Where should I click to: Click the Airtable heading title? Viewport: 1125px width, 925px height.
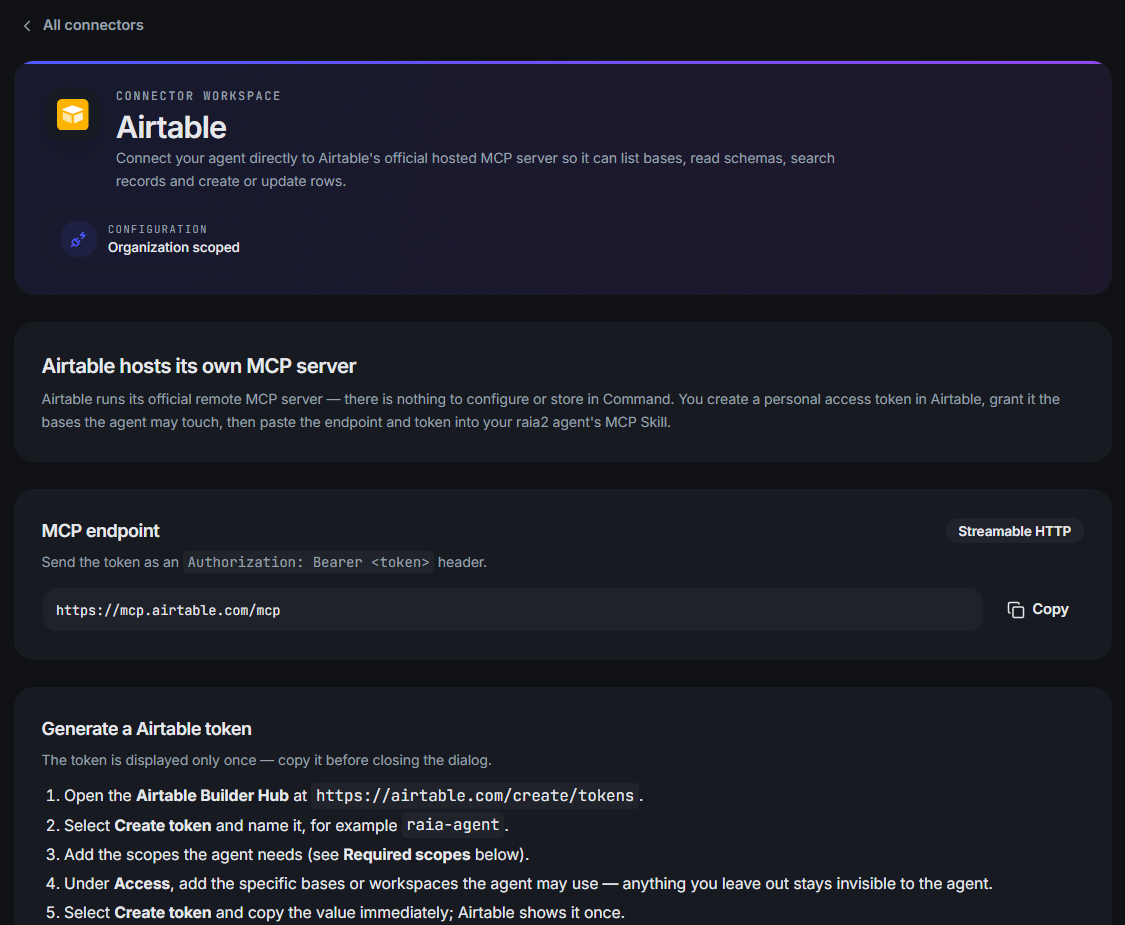pyautogui.click(x=171, y=128)
